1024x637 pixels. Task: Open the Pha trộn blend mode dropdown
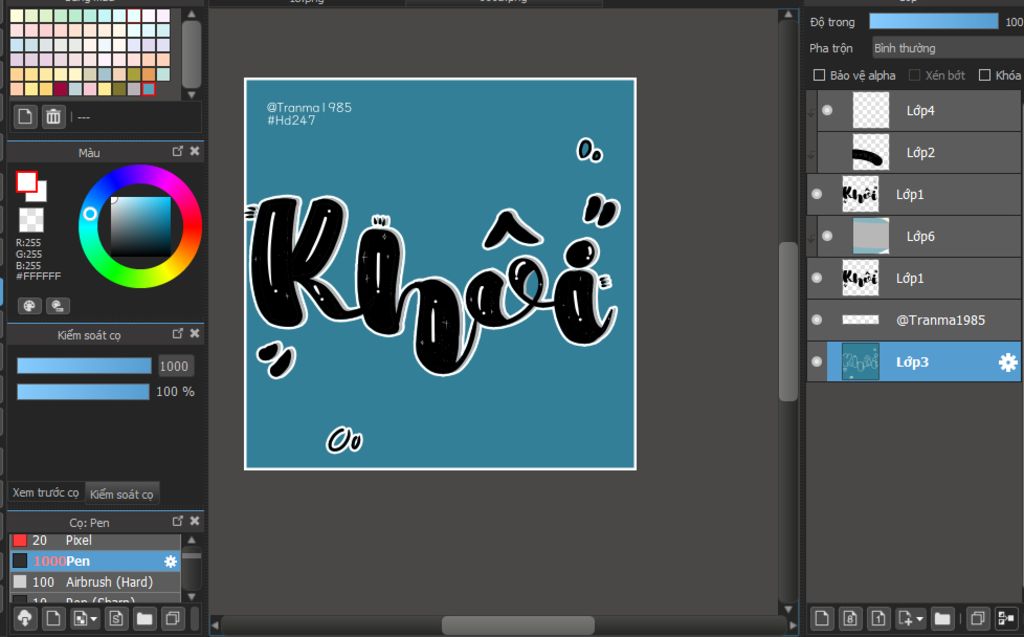[x=948, y=48]
